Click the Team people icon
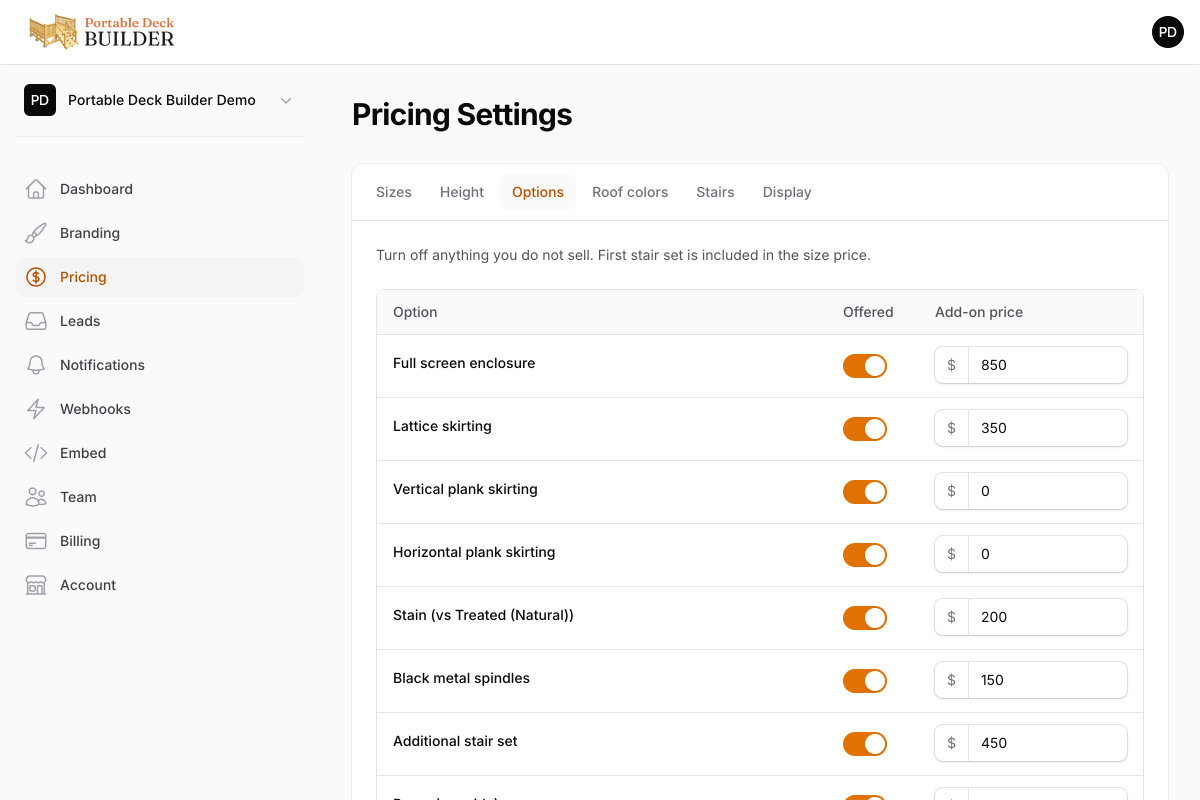This screenshot has height=800, width=1200. click(x=36, y=497)
